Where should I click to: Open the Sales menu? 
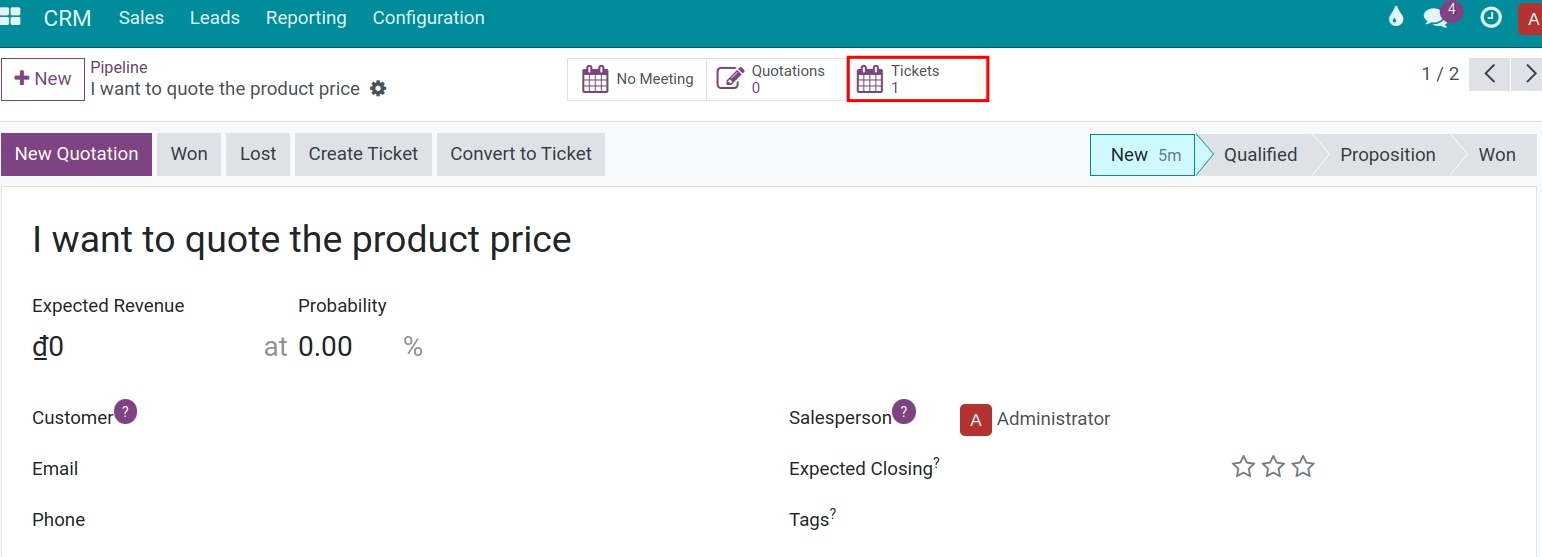click(x=141, y=18)
